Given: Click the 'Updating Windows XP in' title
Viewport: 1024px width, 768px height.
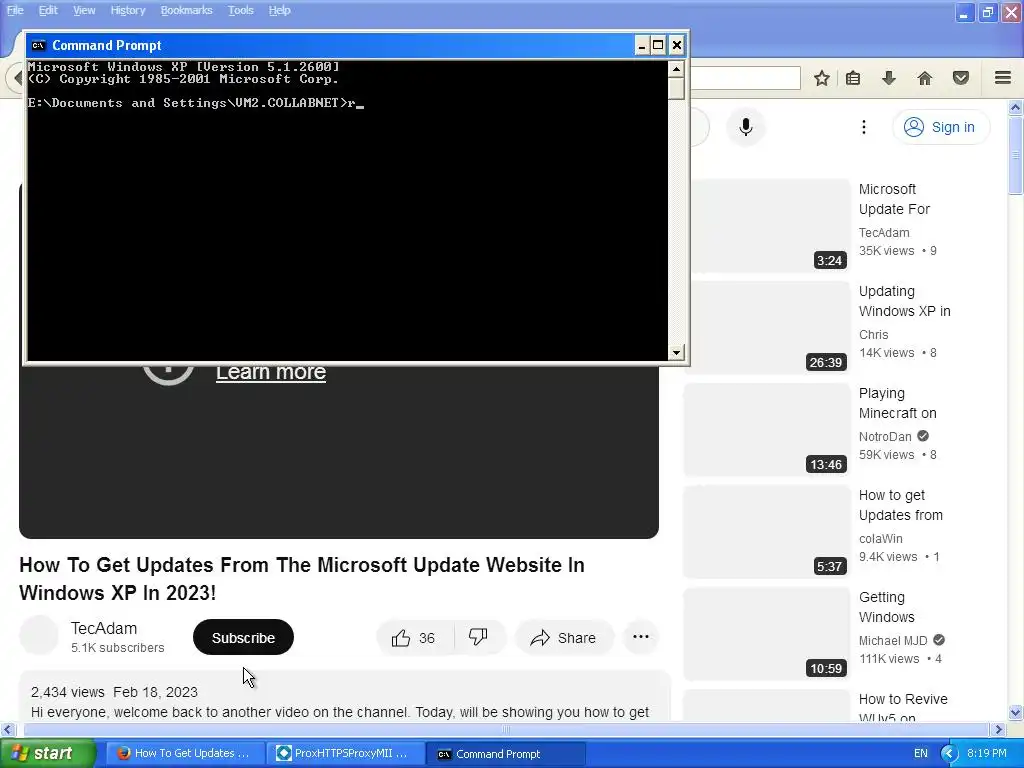Looking at the screenshot, I should click(904, 301).
